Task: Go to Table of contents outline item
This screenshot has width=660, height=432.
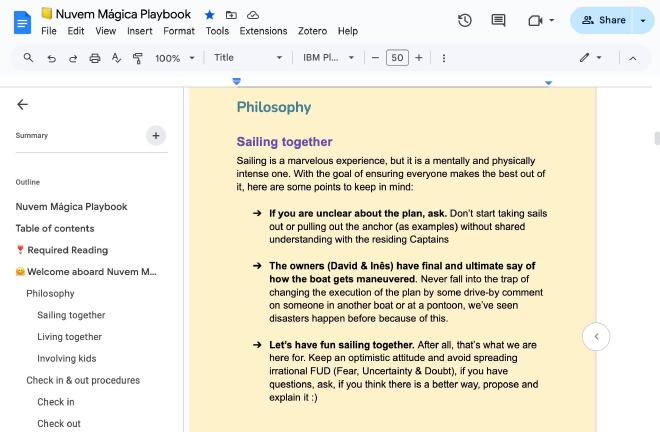Action: point(55,229)
